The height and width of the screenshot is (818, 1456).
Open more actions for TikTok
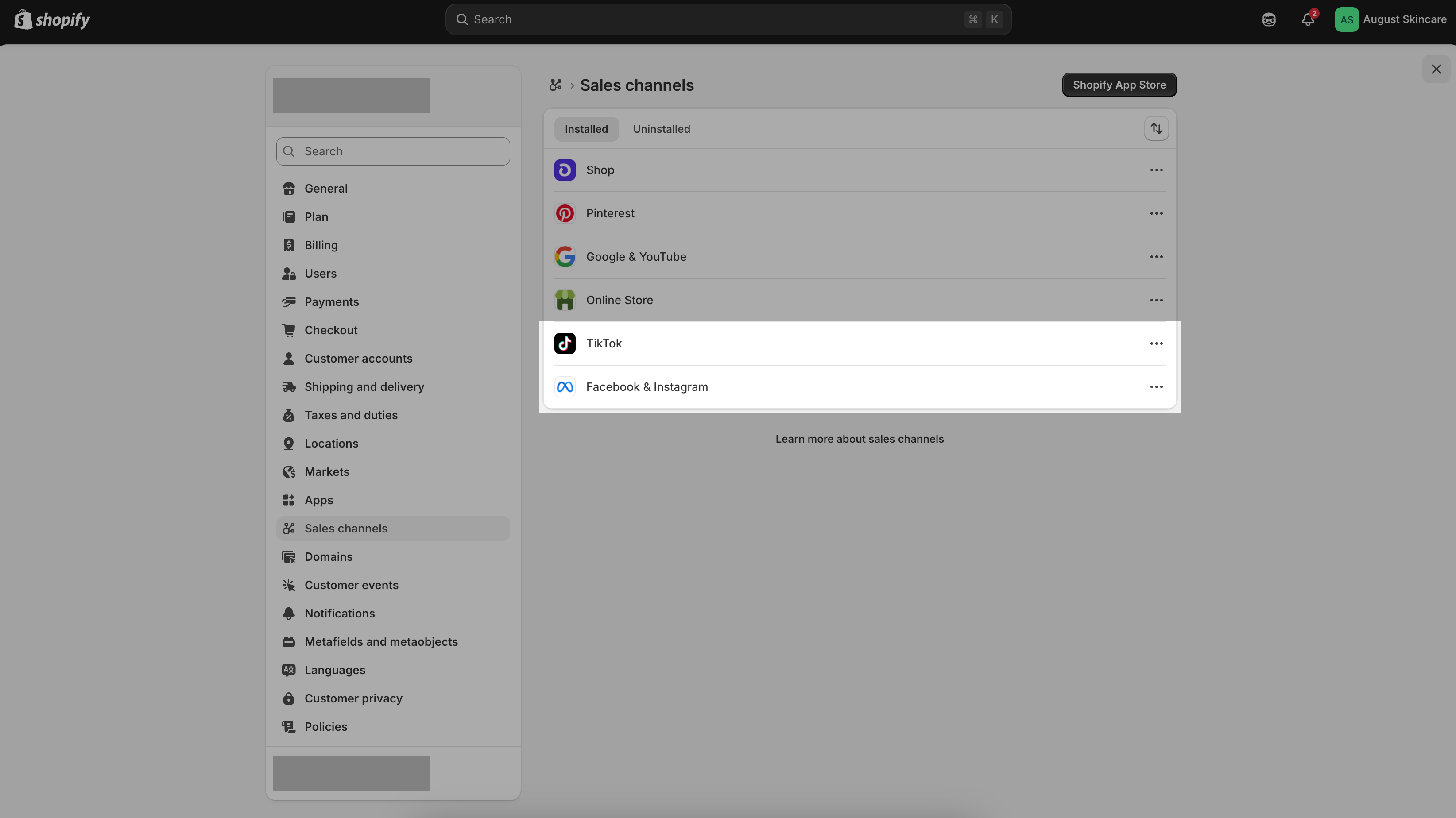1157,343
